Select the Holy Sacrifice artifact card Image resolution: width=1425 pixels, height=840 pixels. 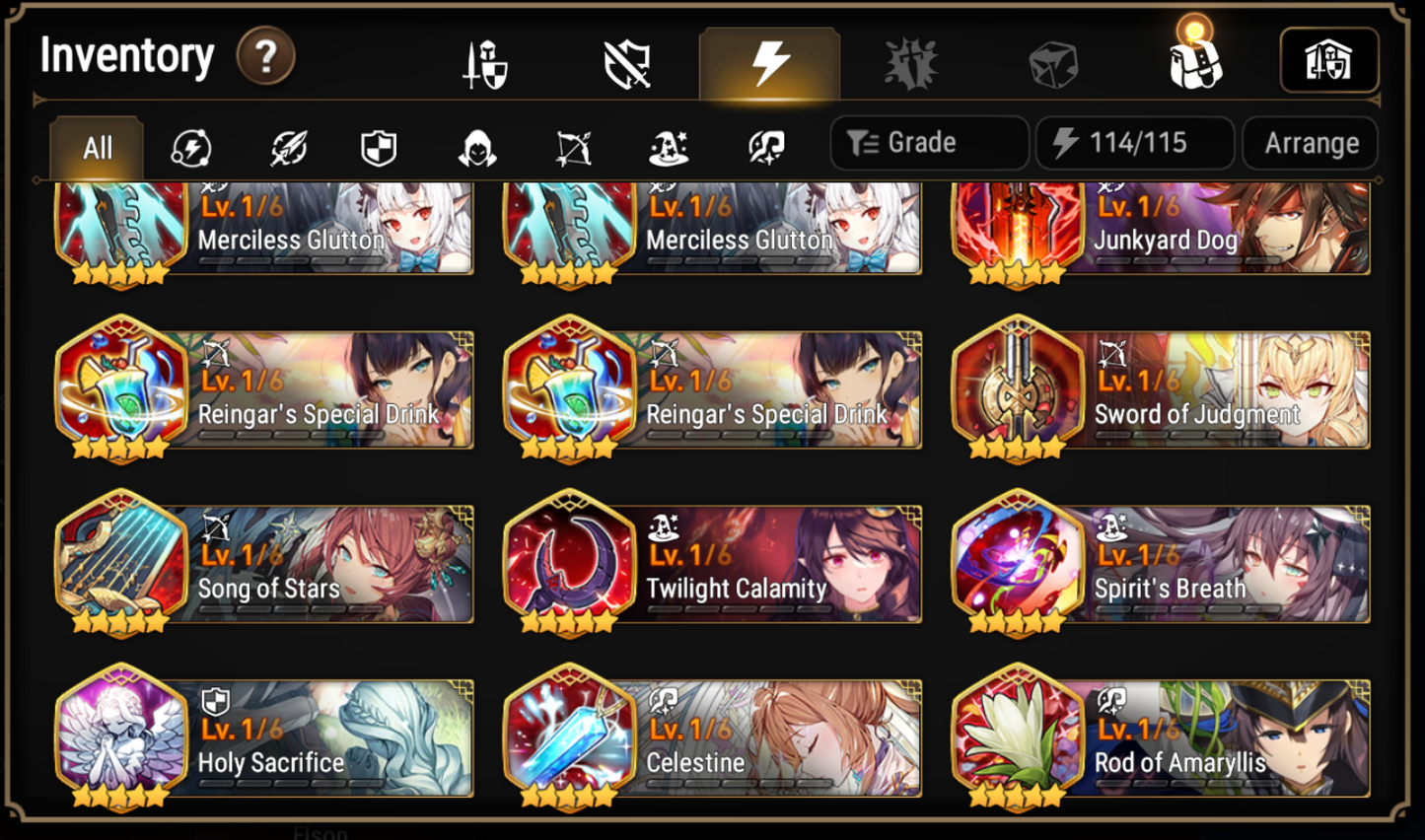tap(264, 736)
